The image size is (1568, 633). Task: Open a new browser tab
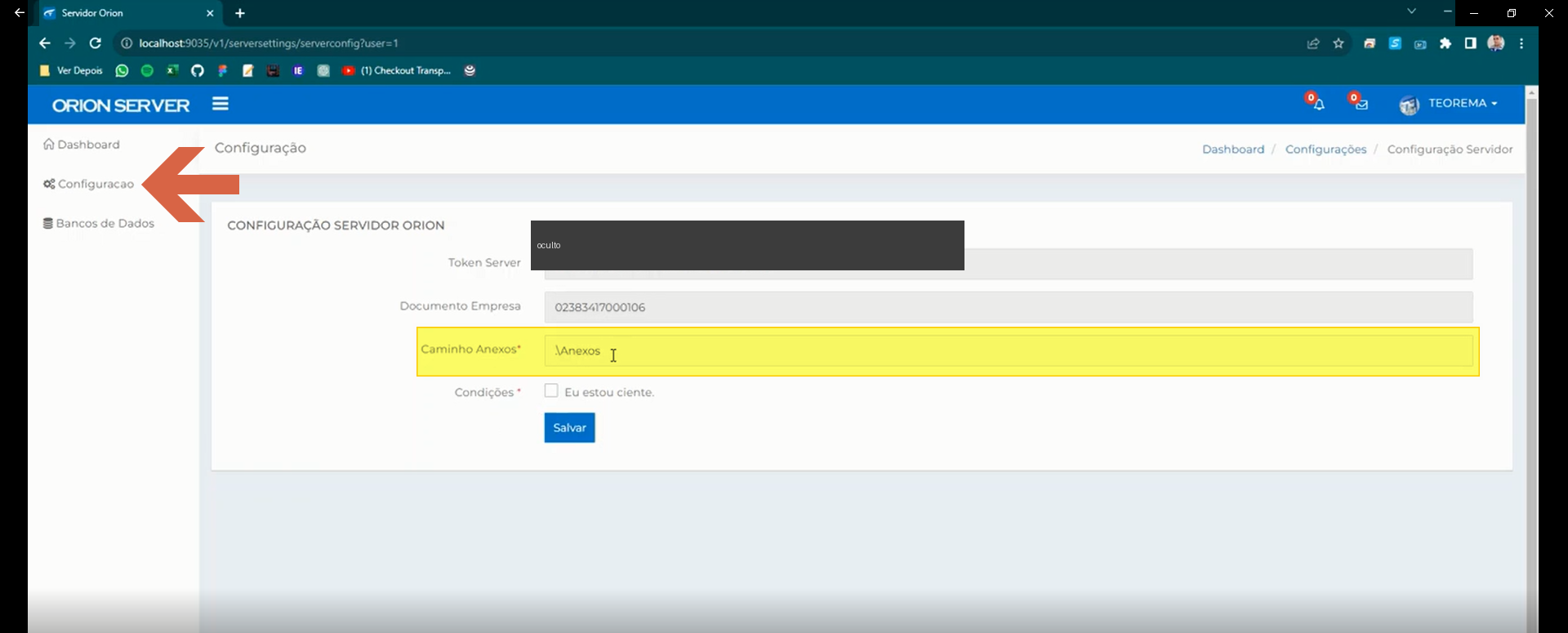tap(239, 13)
